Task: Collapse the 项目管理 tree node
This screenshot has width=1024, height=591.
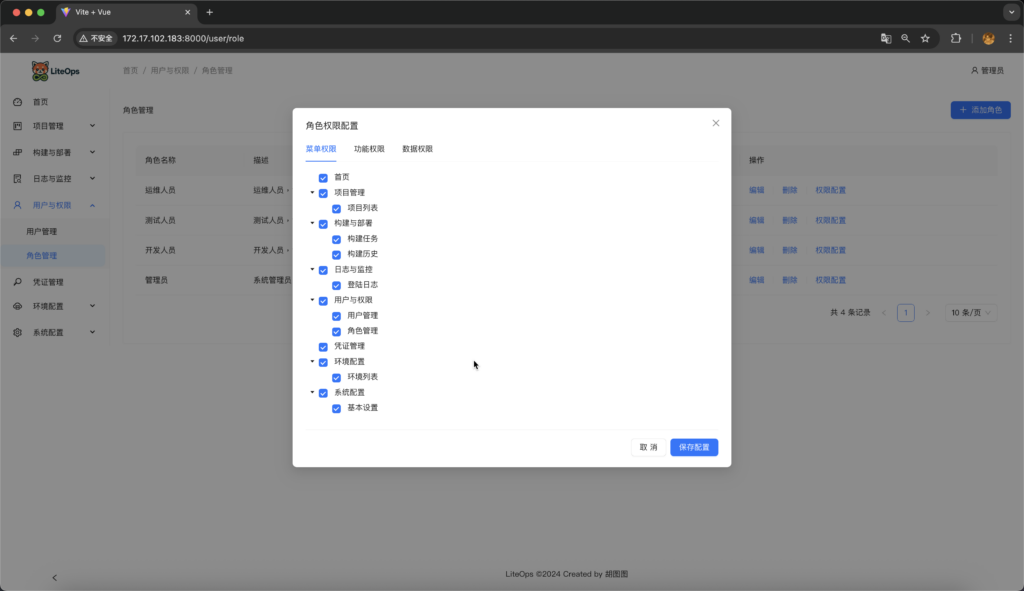Action: click(x=312, y=193)
